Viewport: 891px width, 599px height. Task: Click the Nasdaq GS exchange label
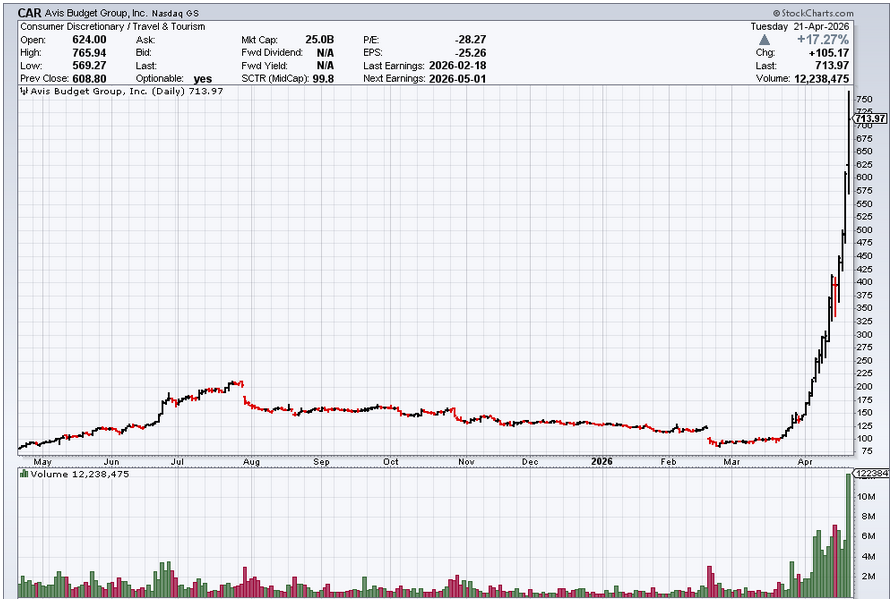click(x=175, y=14)
